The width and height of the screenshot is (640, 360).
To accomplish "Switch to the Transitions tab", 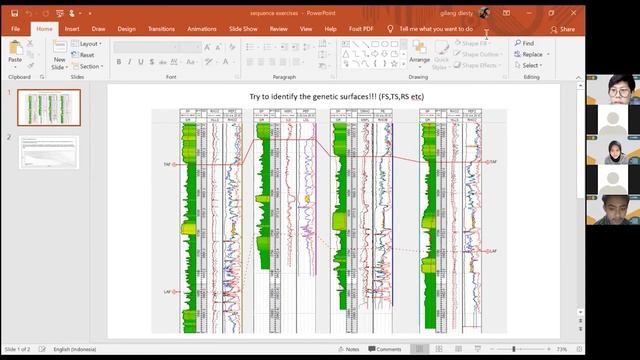I will click(161, 29).
